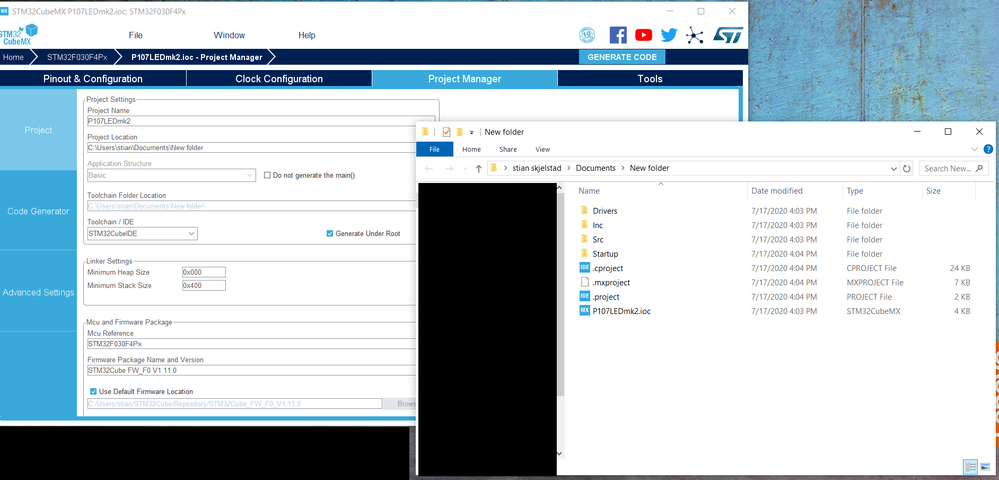Click the STM32CubeMX logo icon

[x=18, y=34]
